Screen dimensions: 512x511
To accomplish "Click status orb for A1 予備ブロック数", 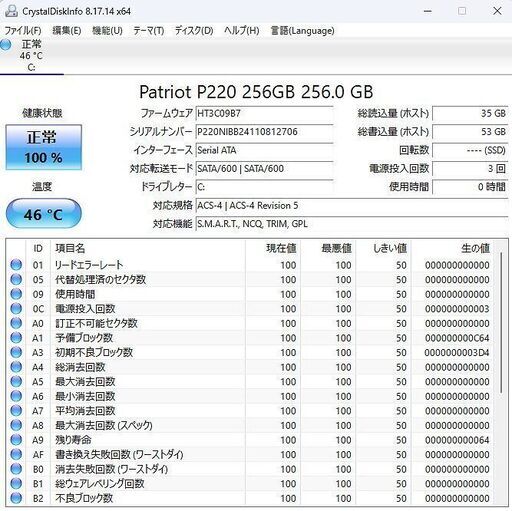I will click(x=16, y=338).
